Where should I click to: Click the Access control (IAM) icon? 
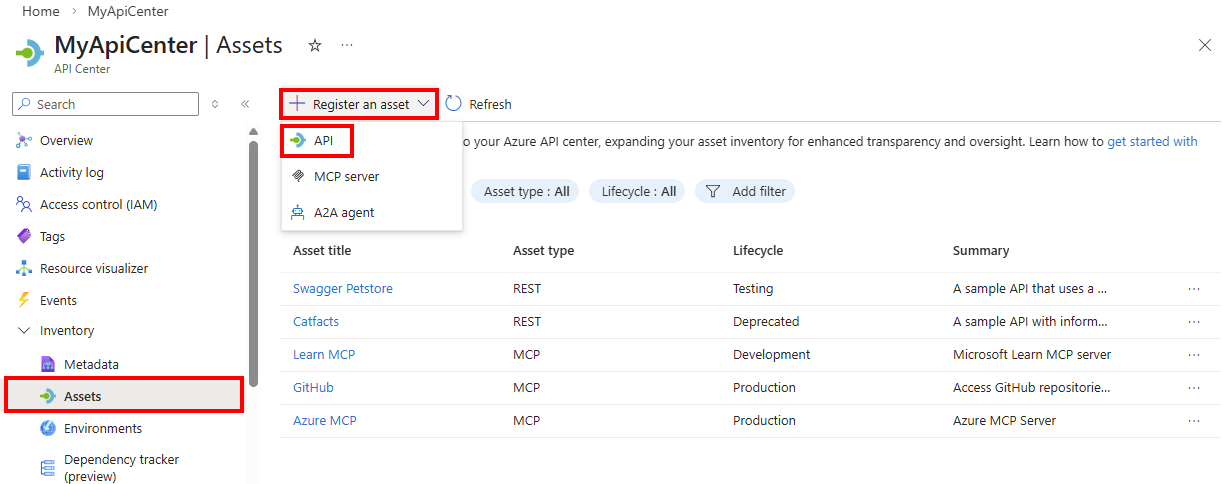click(x=24, y=205)
